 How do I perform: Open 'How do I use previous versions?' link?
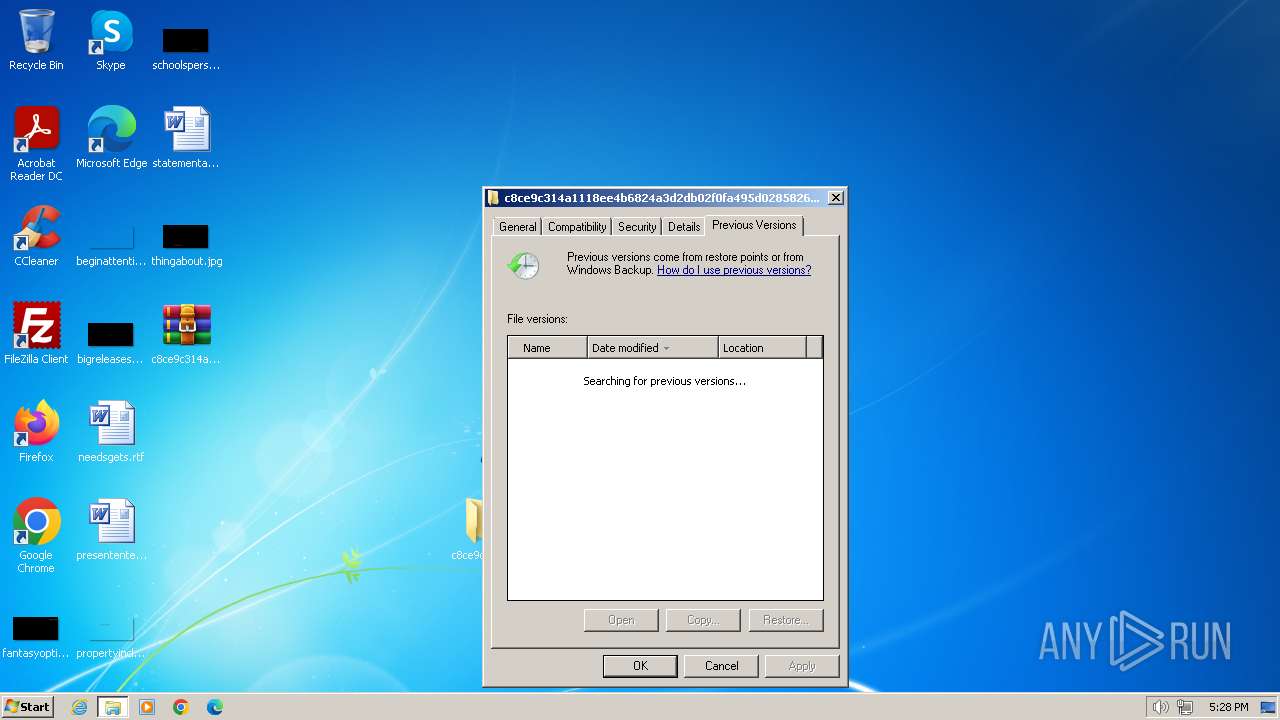(734, 270)
